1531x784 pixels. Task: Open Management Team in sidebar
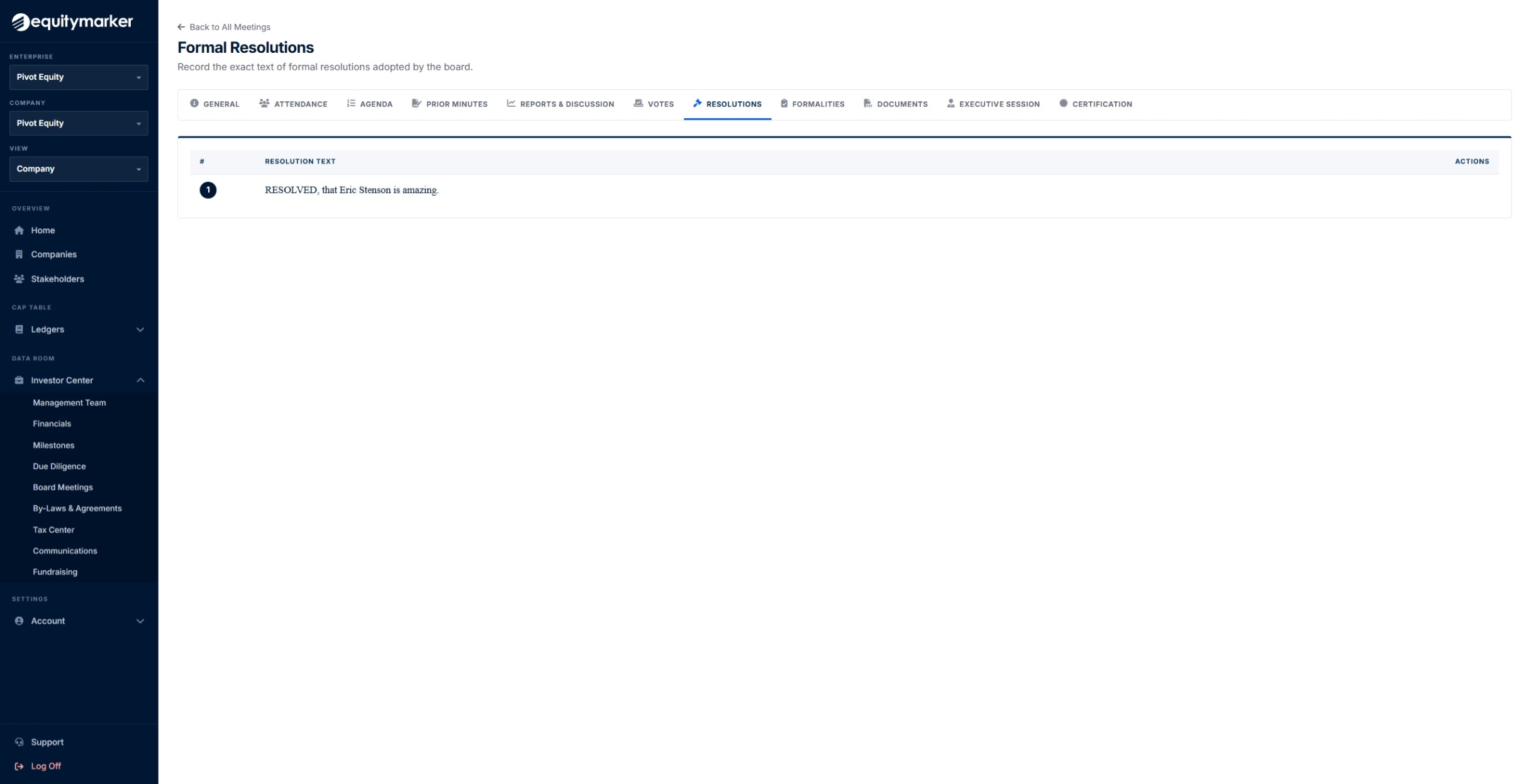pos(69,403)
